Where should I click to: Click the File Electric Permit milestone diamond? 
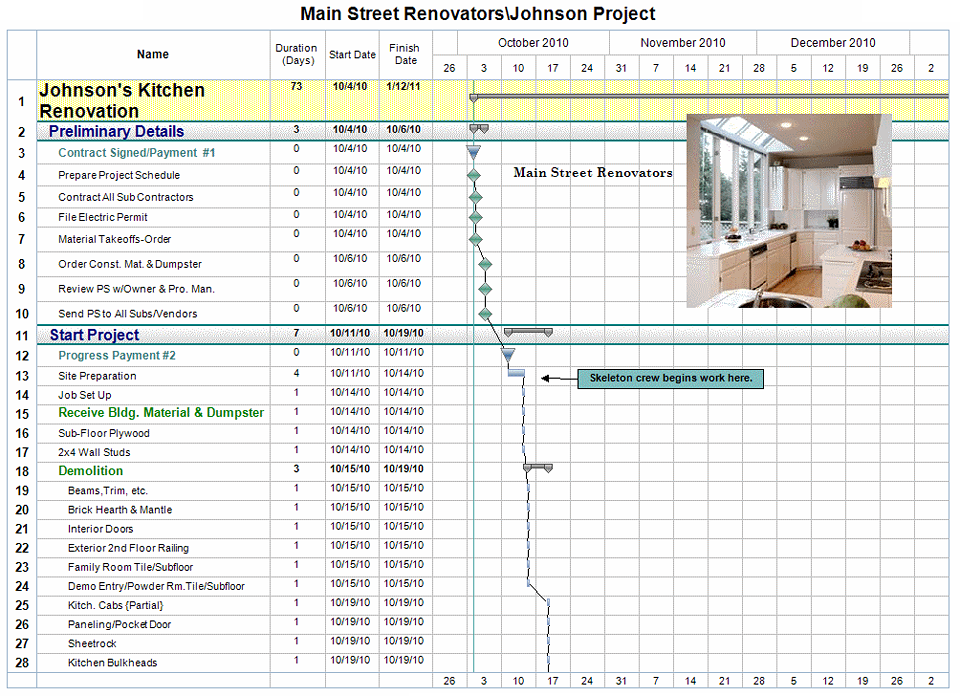click(476, 217)
